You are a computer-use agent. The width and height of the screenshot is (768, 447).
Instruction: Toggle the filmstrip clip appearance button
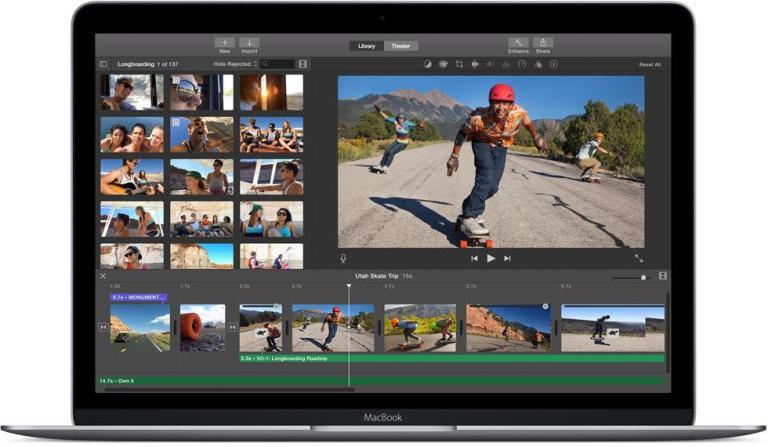303,64
